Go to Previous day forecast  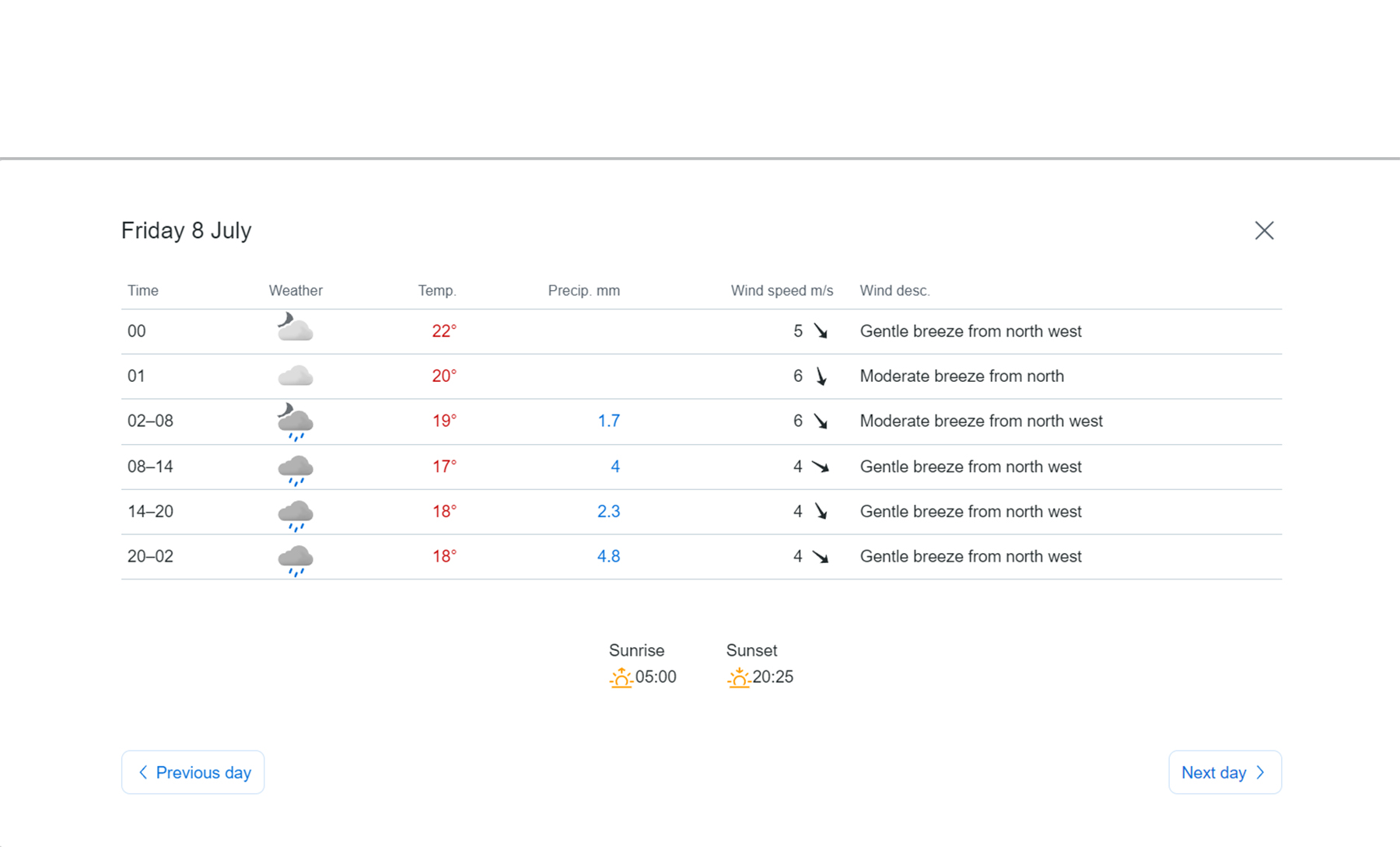(x=193, y=772)
